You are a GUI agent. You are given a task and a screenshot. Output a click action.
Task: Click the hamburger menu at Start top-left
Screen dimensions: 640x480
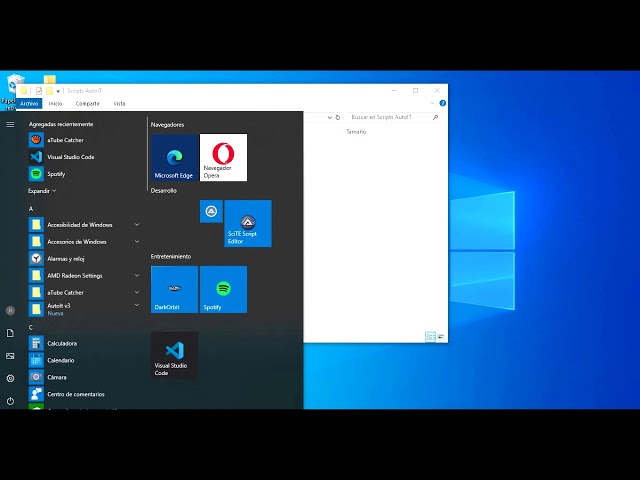[10, 124]
